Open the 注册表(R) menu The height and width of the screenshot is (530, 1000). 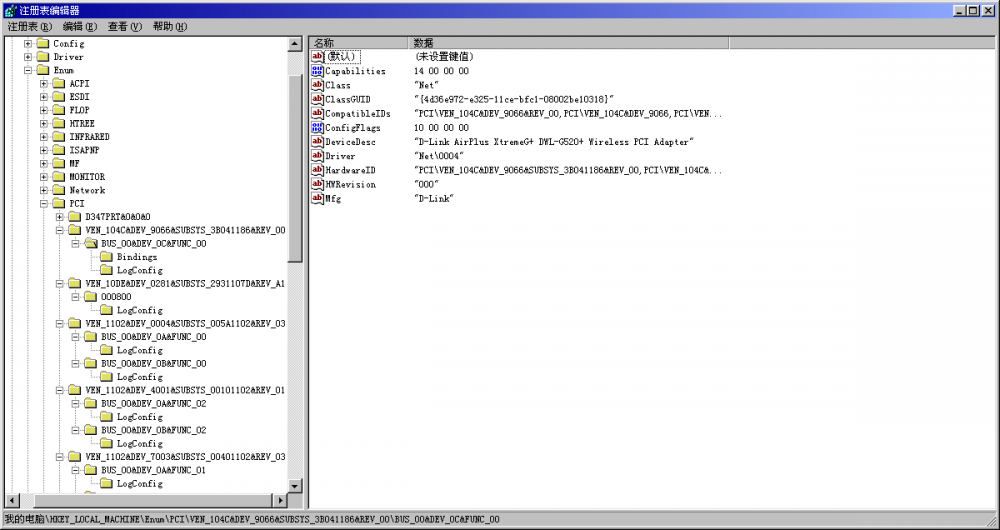(29, 27)
